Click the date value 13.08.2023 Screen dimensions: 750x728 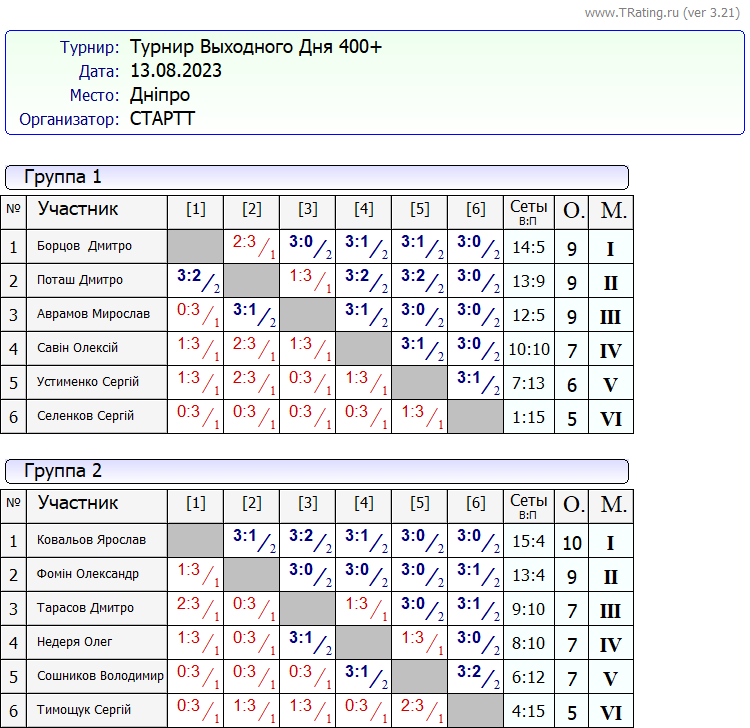[x=176, y=71]
